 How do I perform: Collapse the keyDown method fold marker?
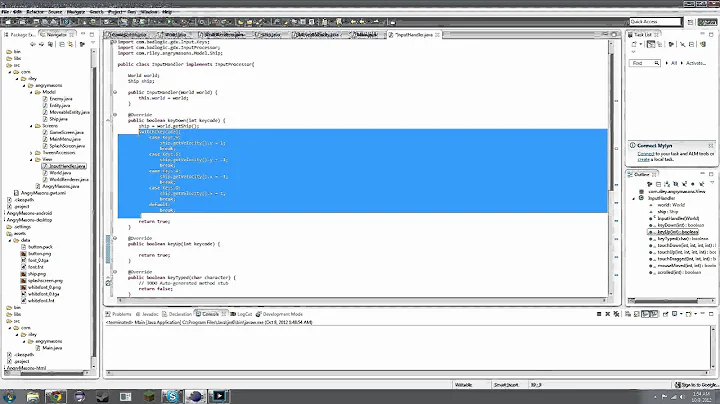coord(115,115)
